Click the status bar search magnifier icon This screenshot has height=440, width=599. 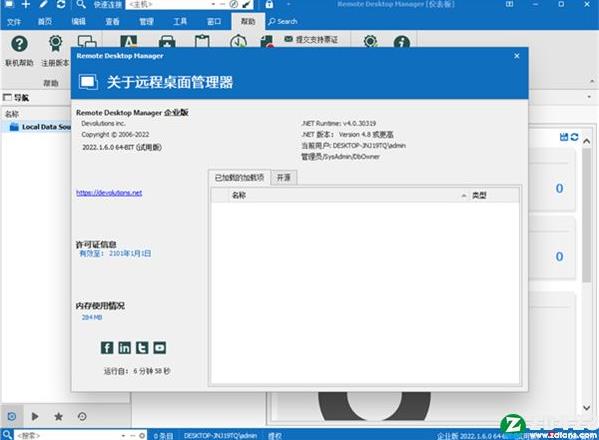point(6,435)
